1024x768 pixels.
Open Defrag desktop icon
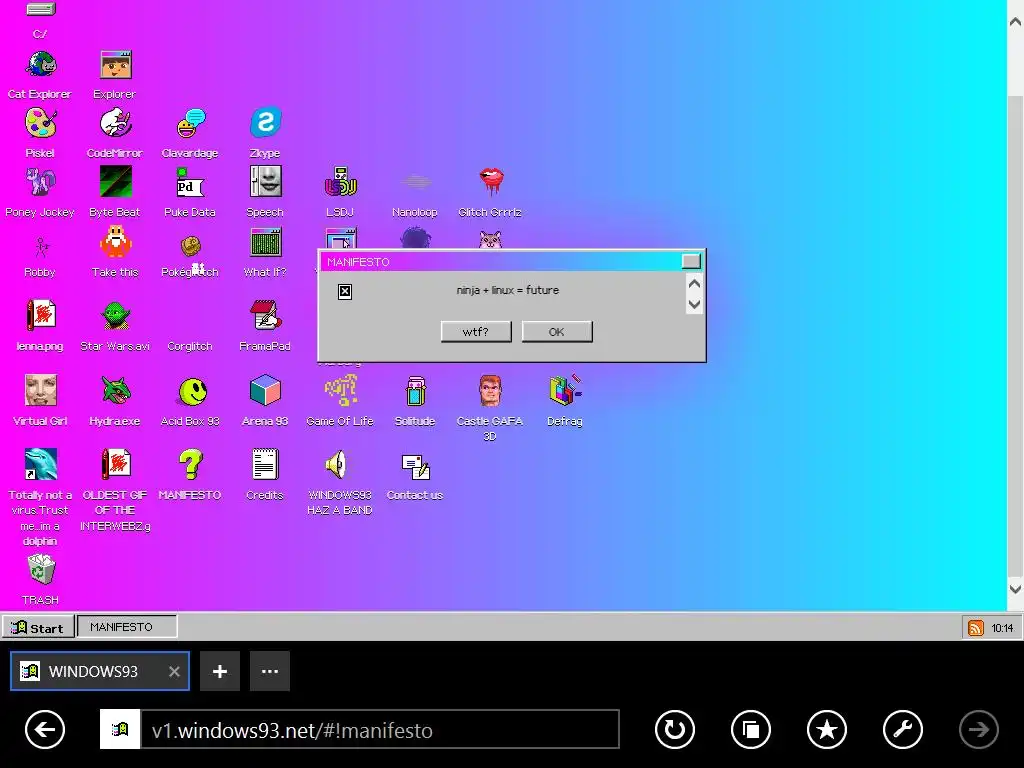(566, 391)
